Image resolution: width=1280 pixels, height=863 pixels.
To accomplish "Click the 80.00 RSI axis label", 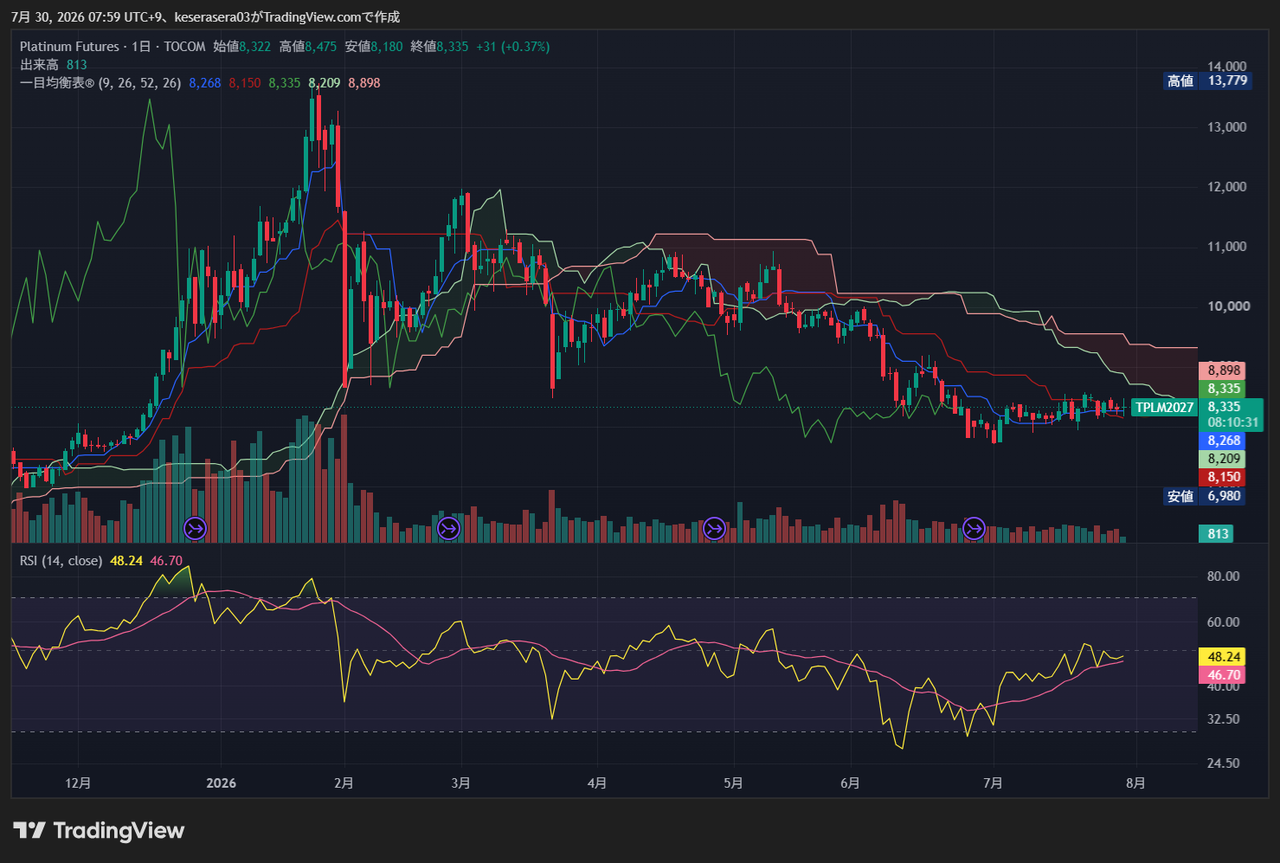I will [x=1224, y=577].
